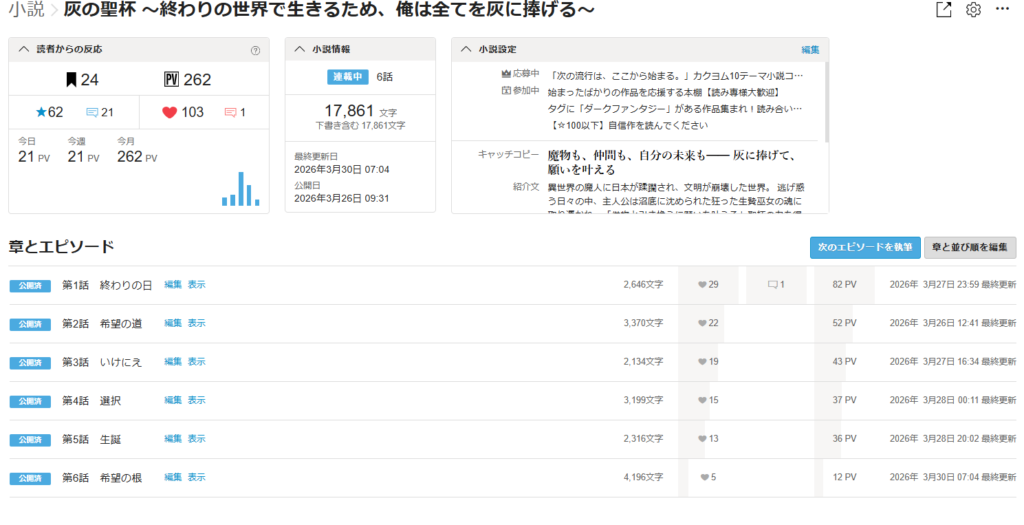Click the red heart icon showing 103

click(x=168, y=112)
